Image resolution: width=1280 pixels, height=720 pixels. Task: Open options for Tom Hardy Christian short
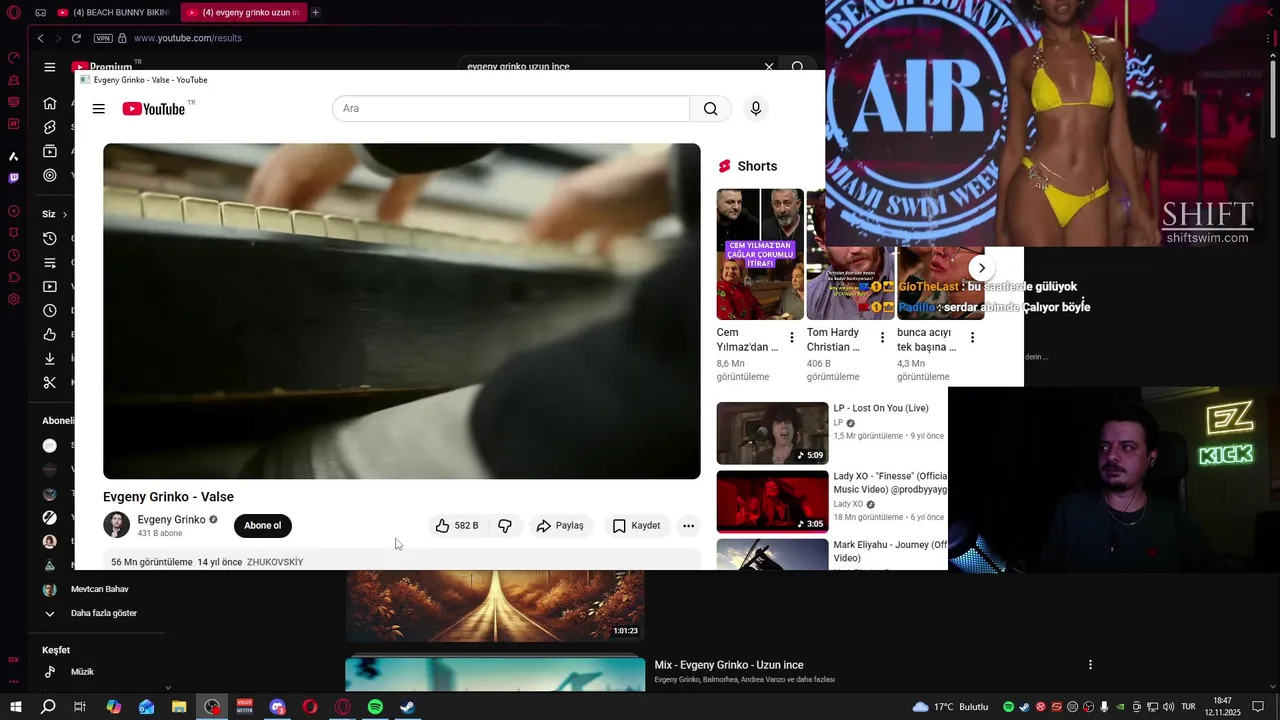pyautogui.click(x=882, y=337)
